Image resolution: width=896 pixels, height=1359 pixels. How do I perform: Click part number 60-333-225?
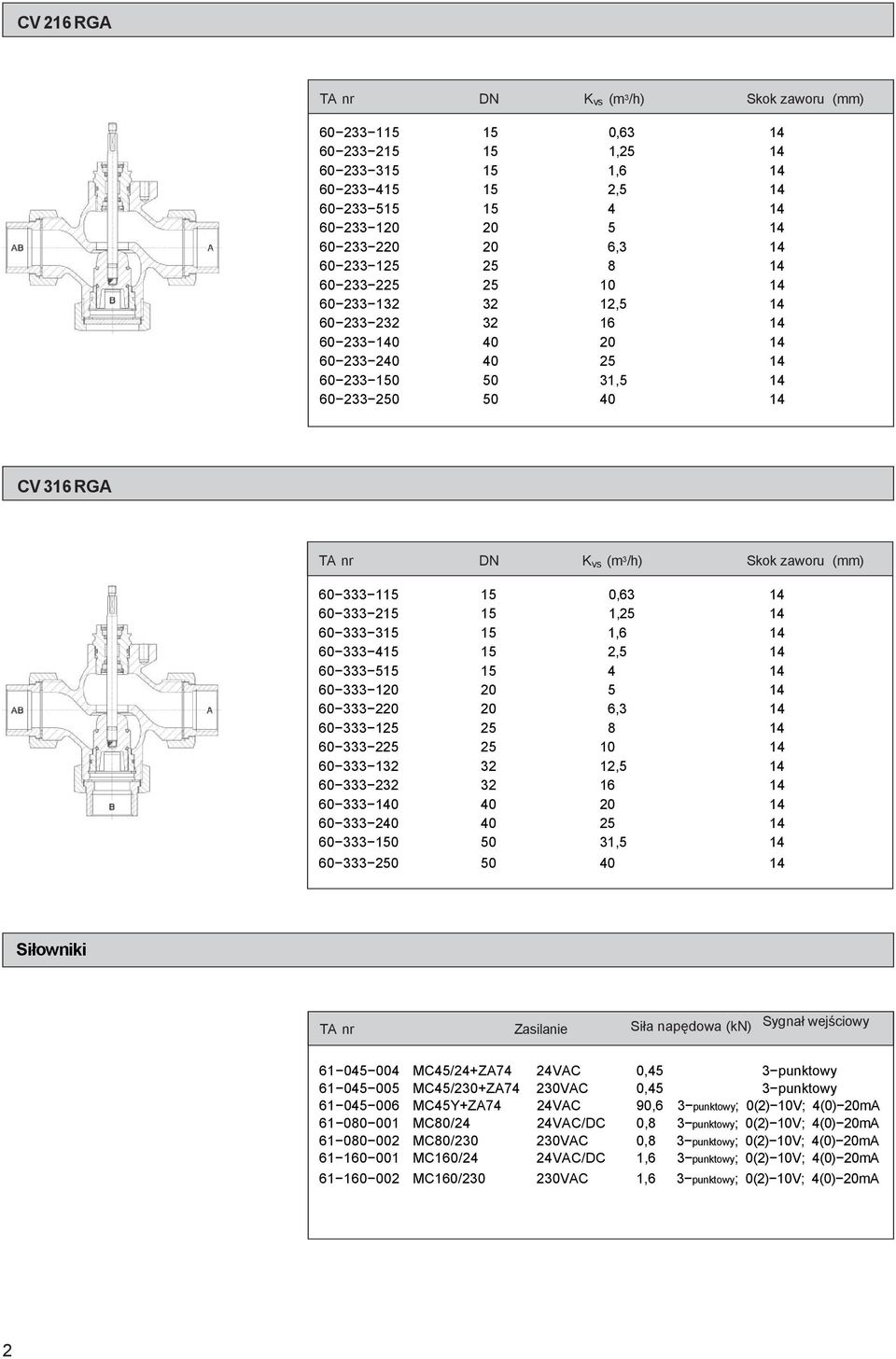[358, 747]
